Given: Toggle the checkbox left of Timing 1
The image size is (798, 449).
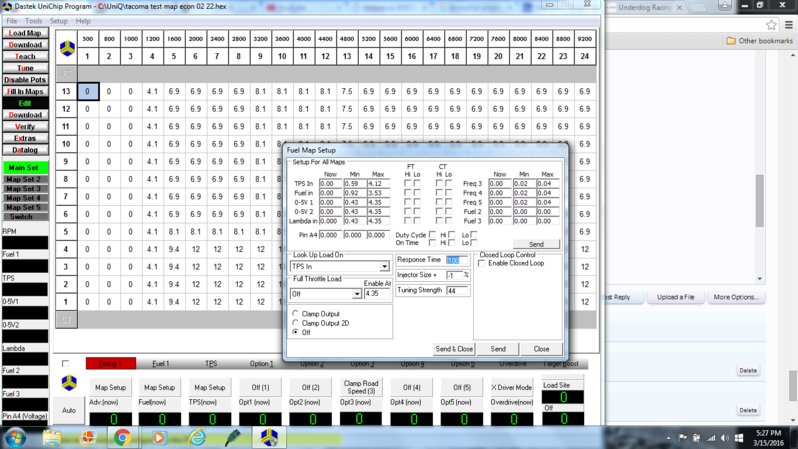Looking at the screenshot, I should [x=65, y=363].
